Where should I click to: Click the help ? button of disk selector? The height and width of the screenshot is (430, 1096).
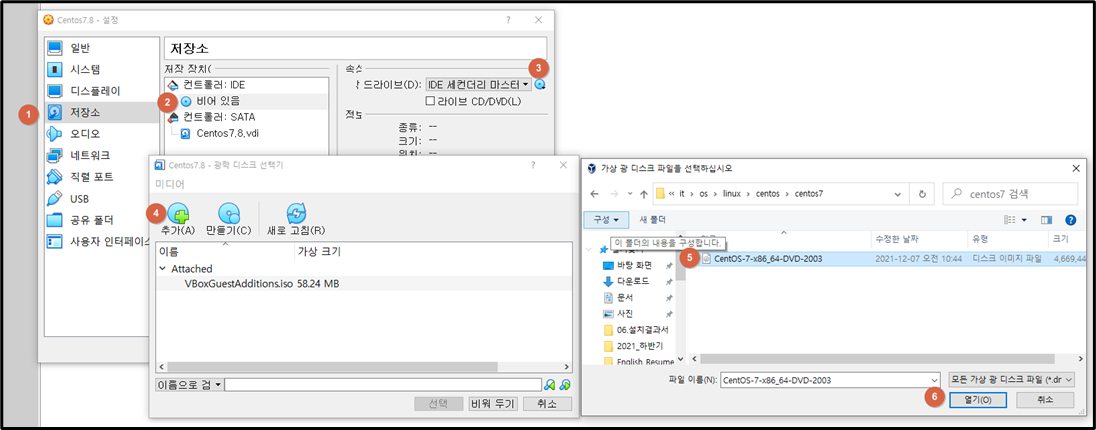click(x=533, y=165)
